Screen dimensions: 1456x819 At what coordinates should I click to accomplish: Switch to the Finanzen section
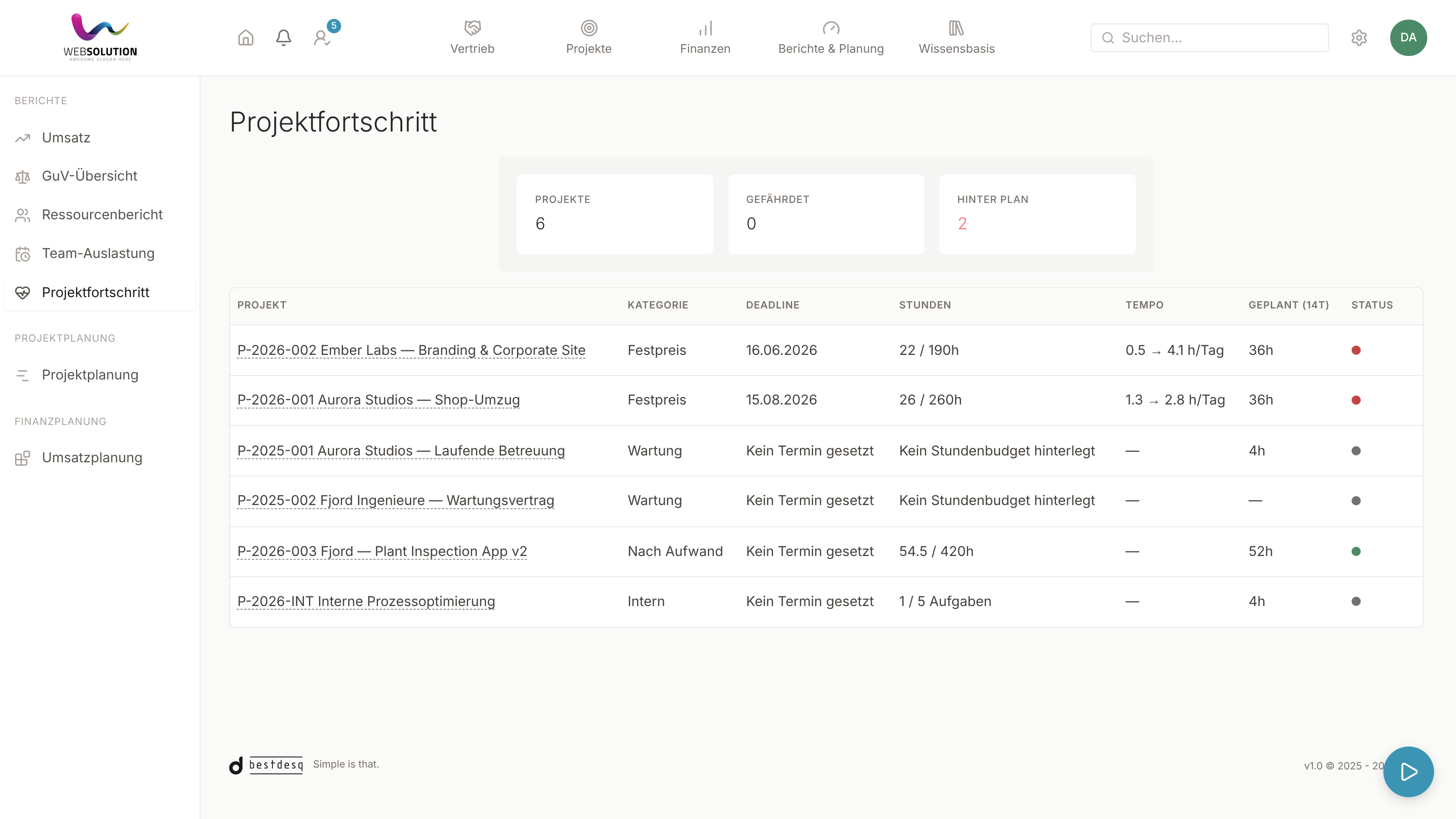705,38
